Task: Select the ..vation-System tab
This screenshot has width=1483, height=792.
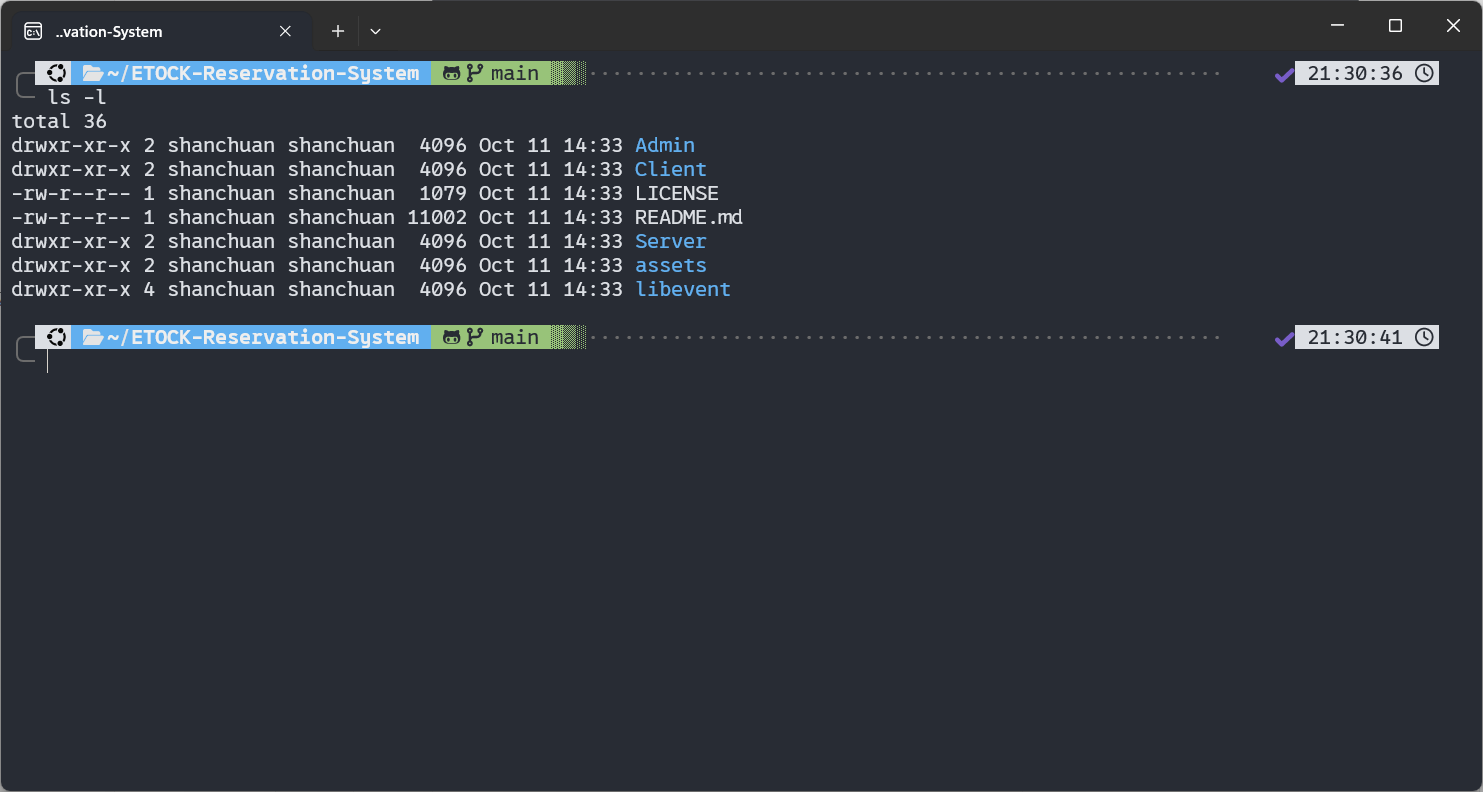Action: click(150, 31)
